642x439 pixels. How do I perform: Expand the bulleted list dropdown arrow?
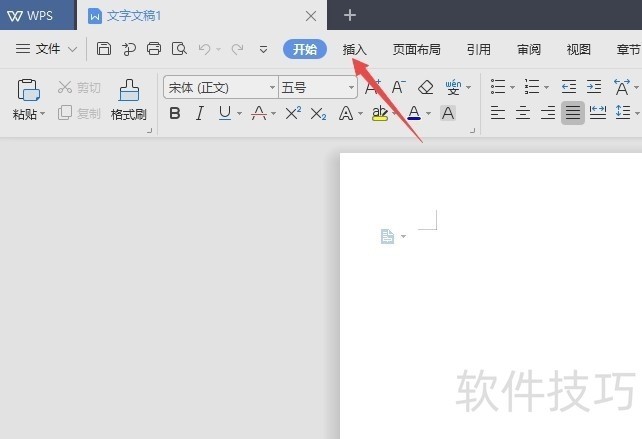512,87
